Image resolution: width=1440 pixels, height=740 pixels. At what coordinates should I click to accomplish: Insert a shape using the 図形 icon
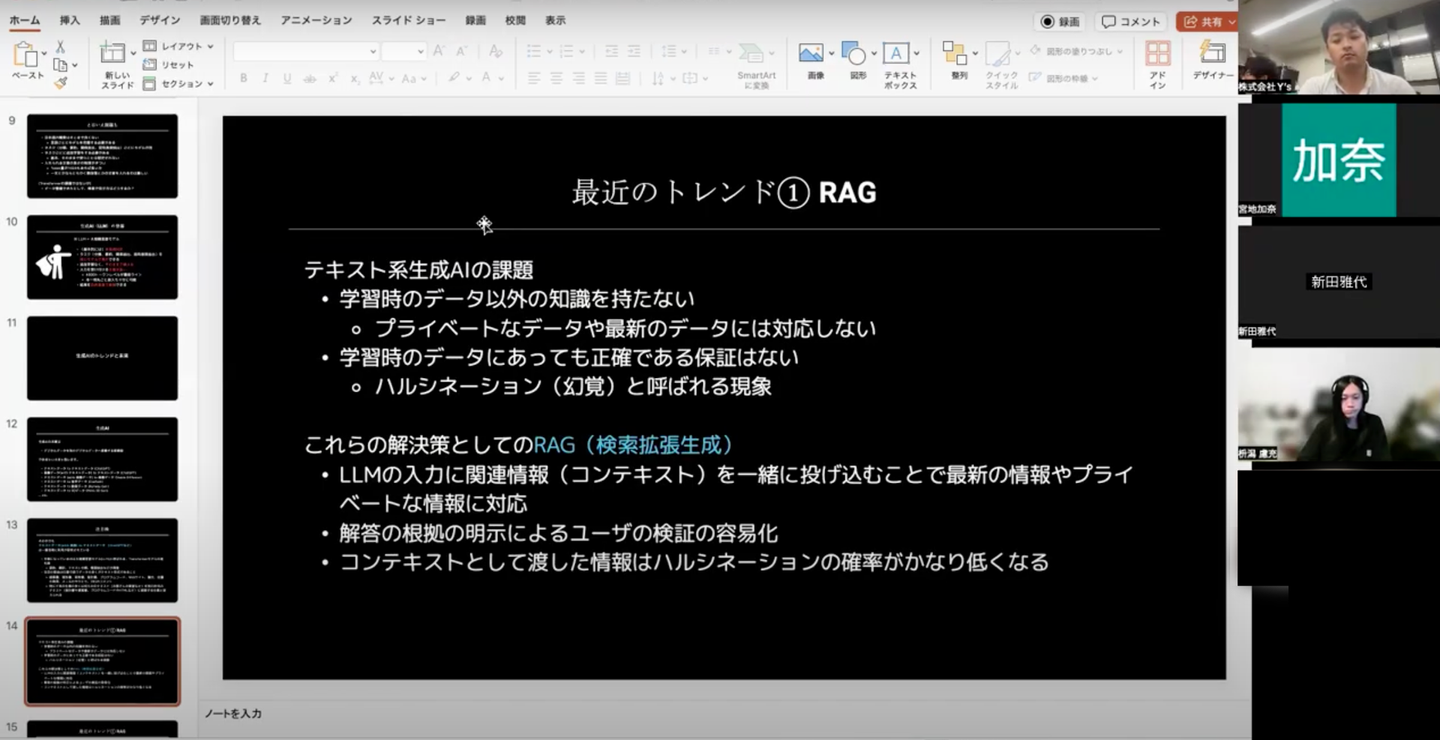[857, 60]
